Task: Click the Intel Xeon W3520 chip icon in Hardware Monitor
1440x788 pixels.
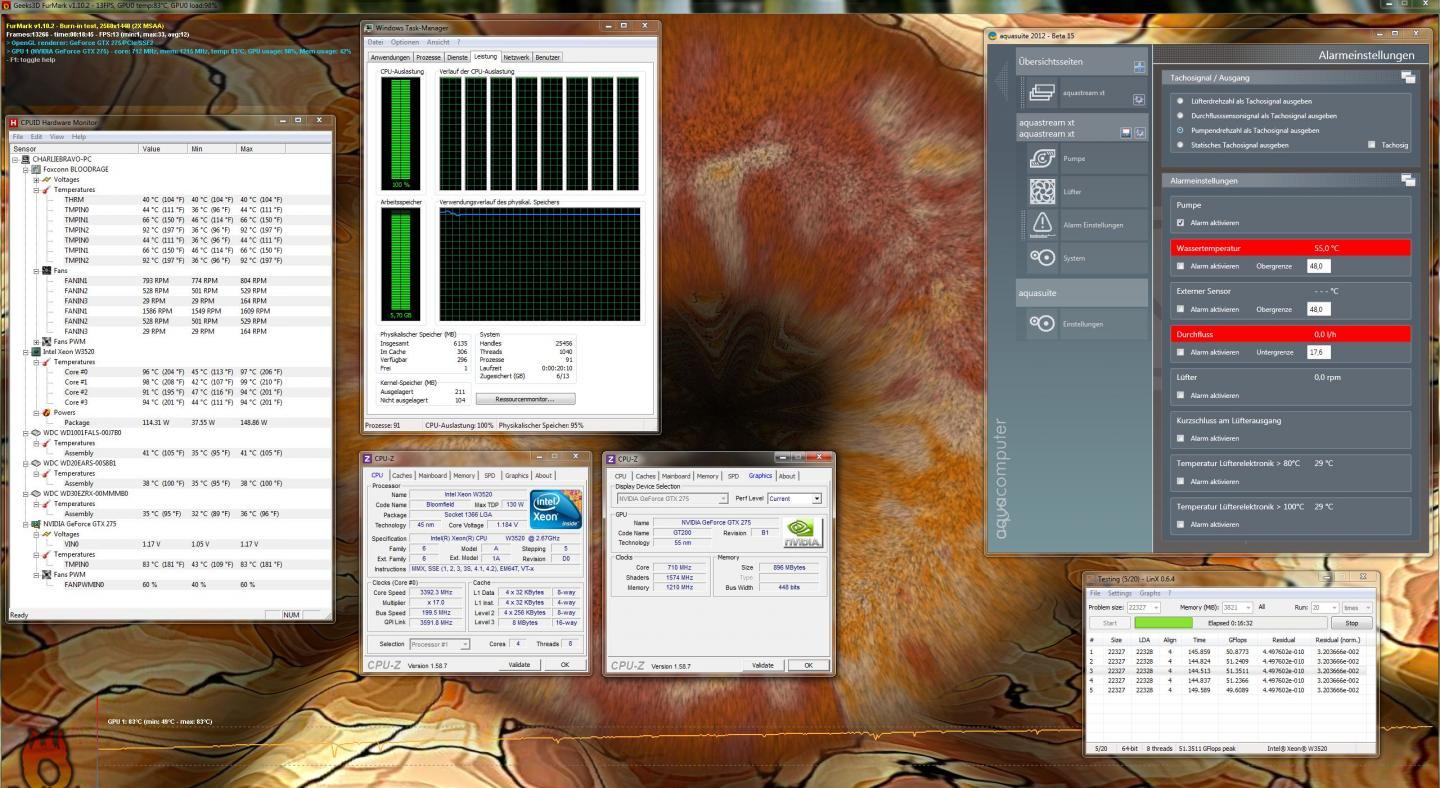Action: 37,352
